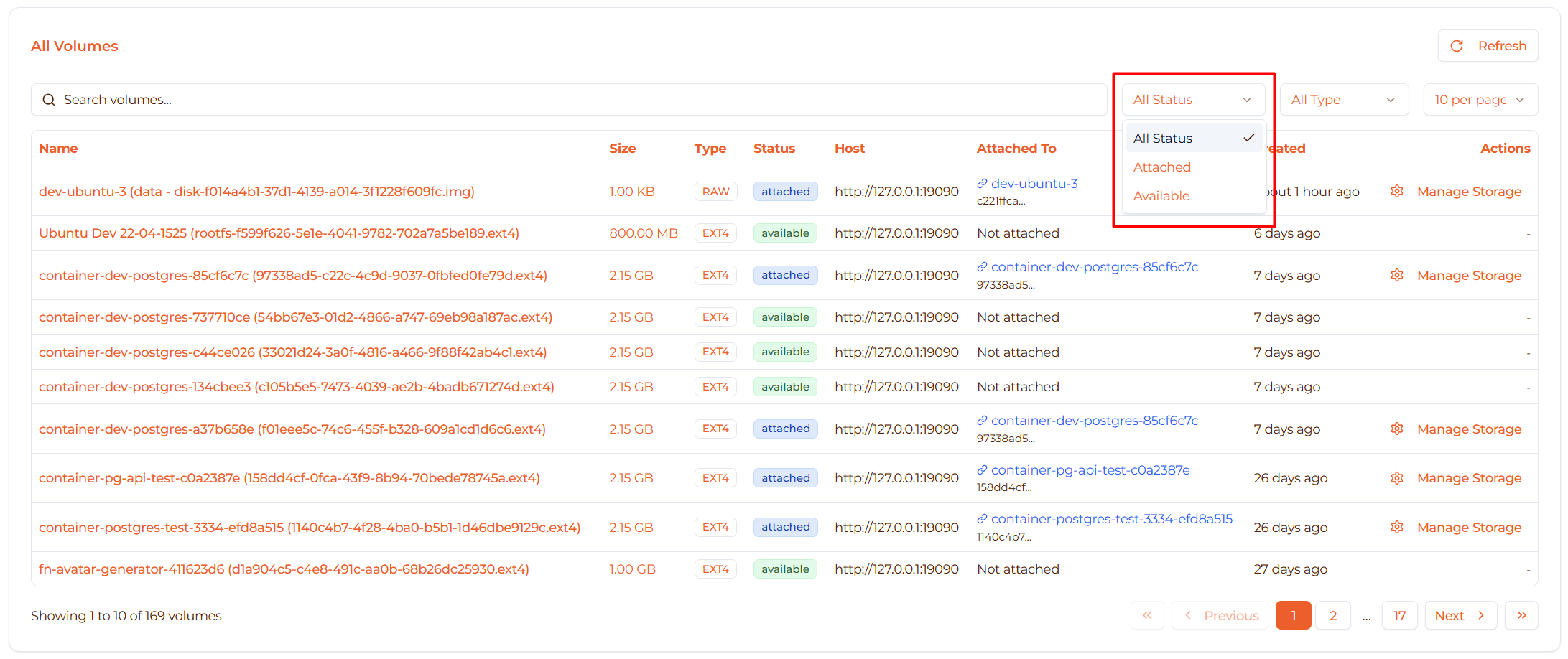Click chain icon next to dev-ubuntu-3 attachment
The width and height of the screenshot is (1568, 659).
coord(981,183)
